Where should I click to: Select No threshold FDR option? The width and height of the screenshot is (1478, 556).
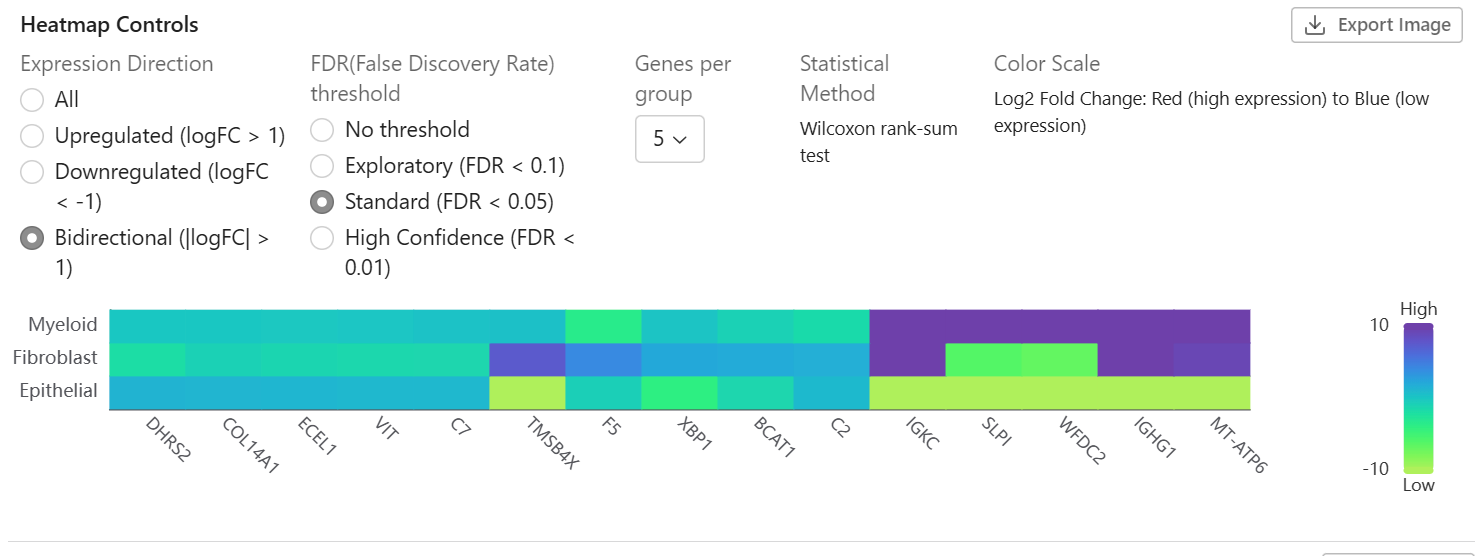pos(322,130)
